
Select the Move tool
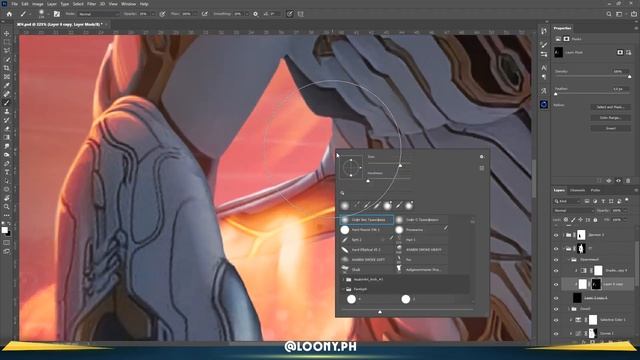point(7,33)
